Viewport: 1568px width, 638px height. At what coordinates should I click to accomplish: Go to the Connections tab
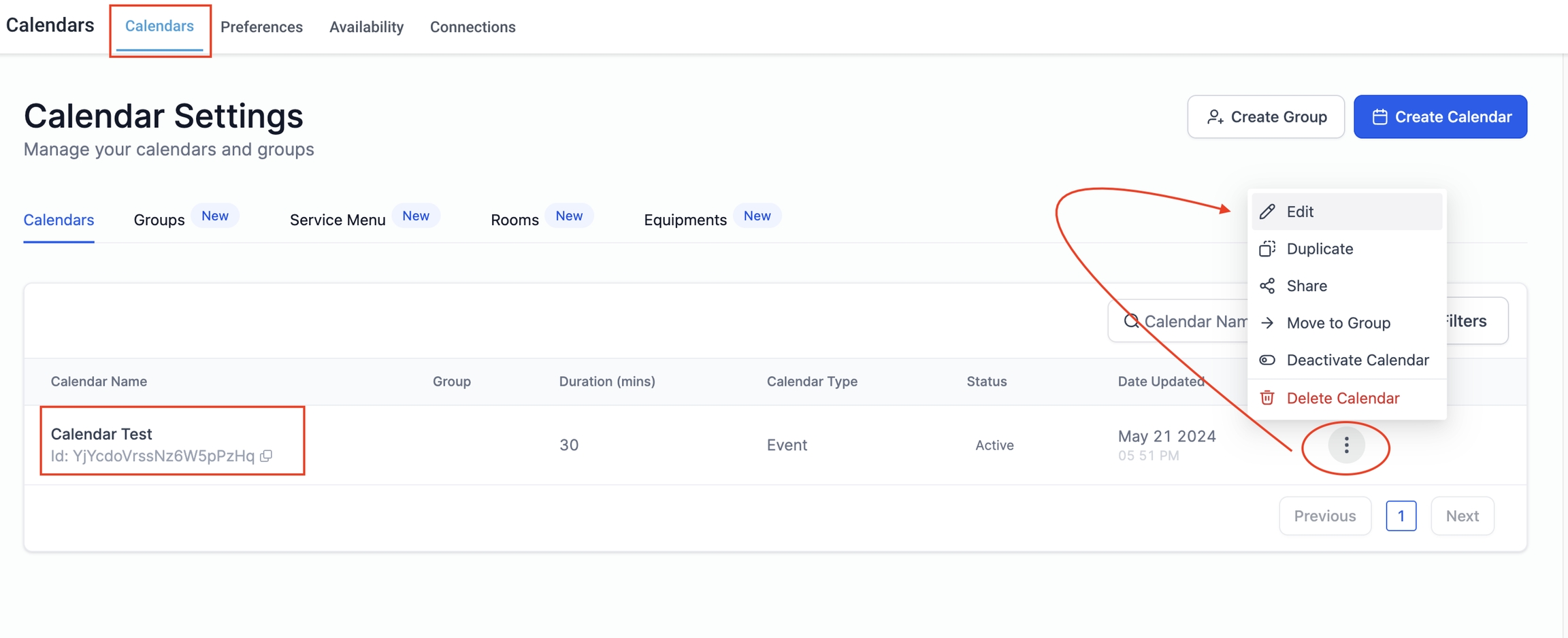(x=472, y=27)
